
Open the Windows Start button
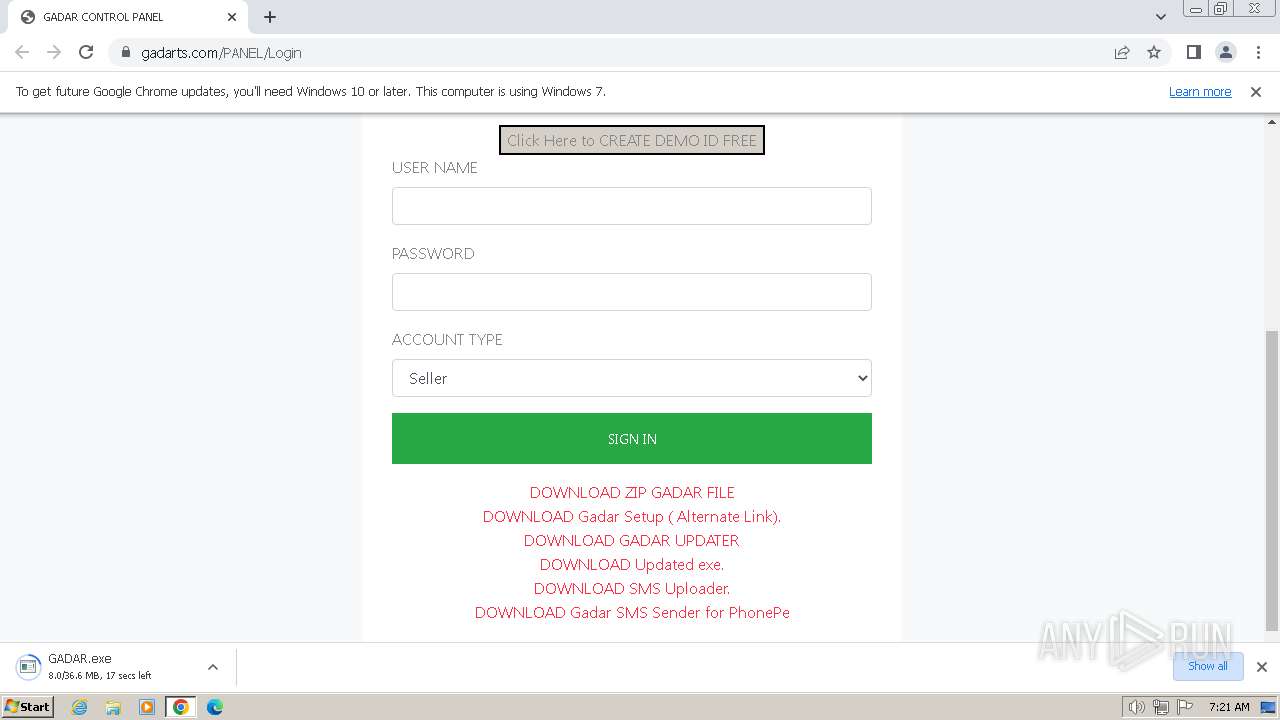click(28, 707)
